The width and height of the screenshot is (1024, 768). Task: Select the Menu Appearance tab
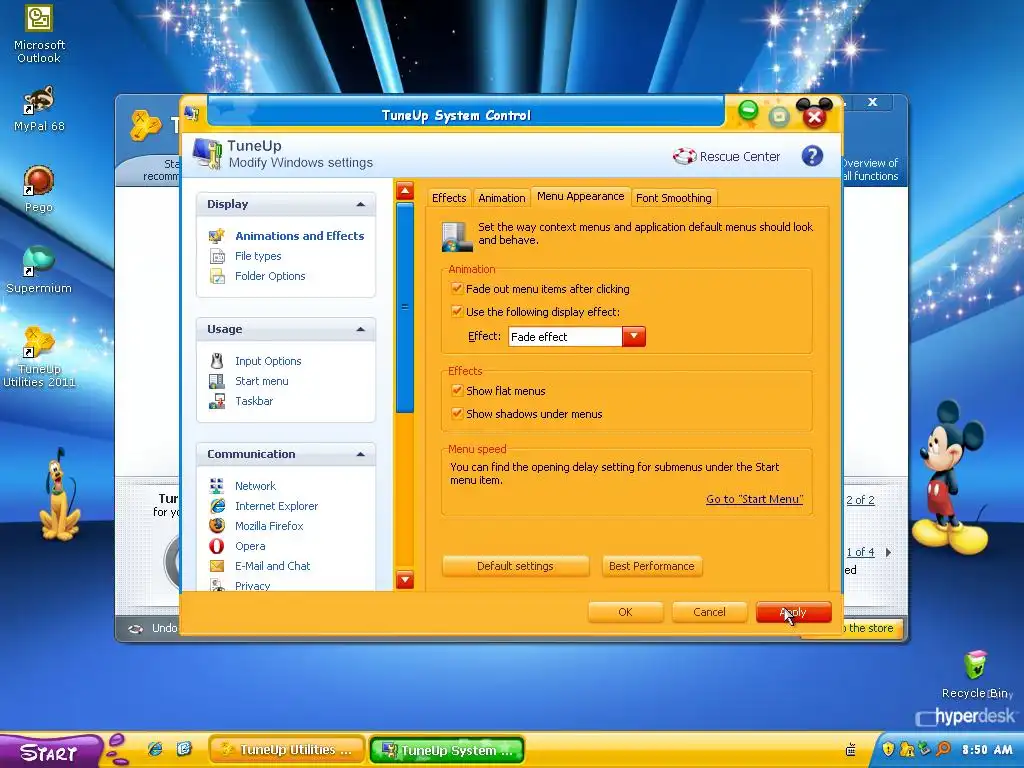pyautogui.click(x=581, y=196)
